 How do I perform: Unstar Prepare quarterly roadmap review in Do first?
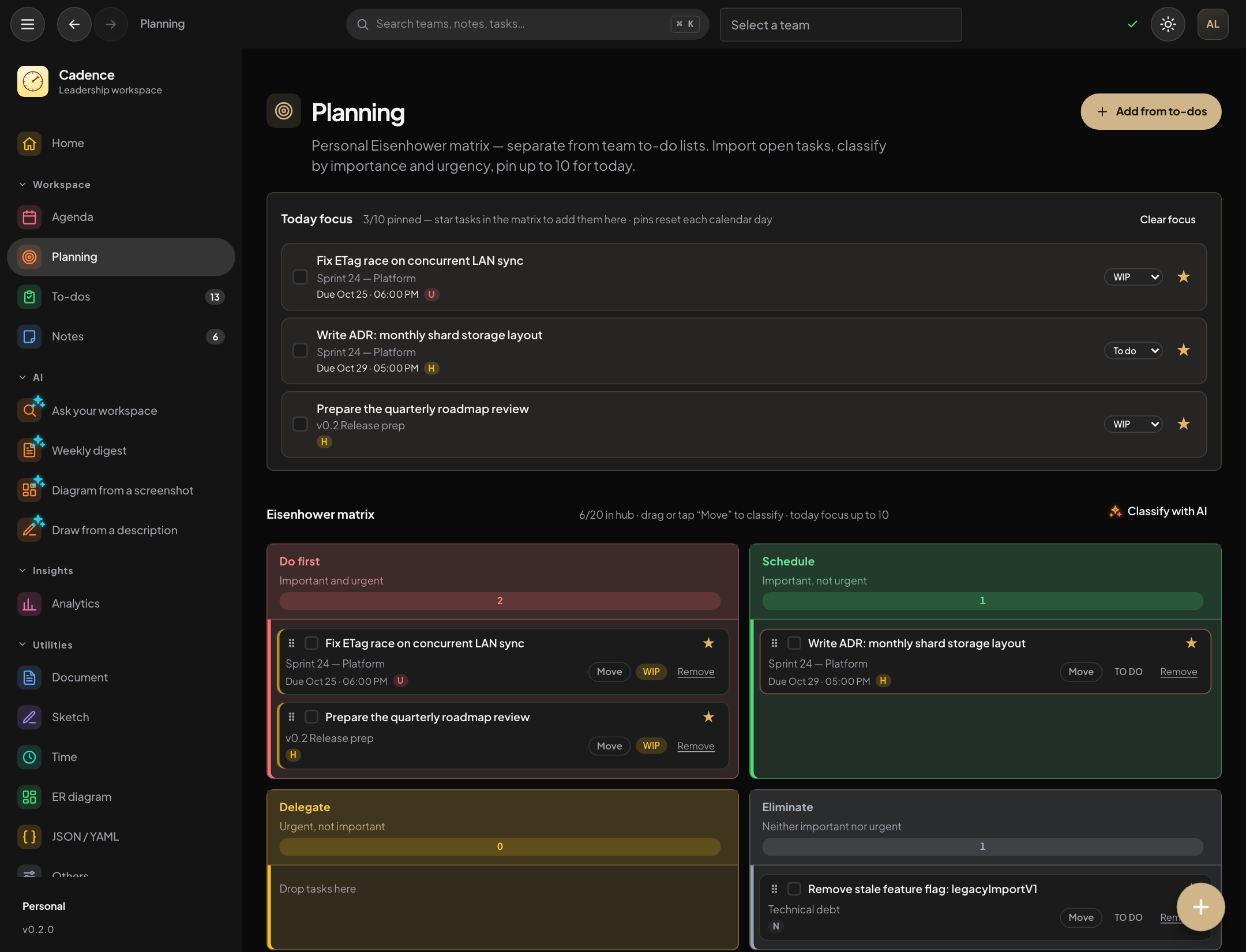[708, 717]
